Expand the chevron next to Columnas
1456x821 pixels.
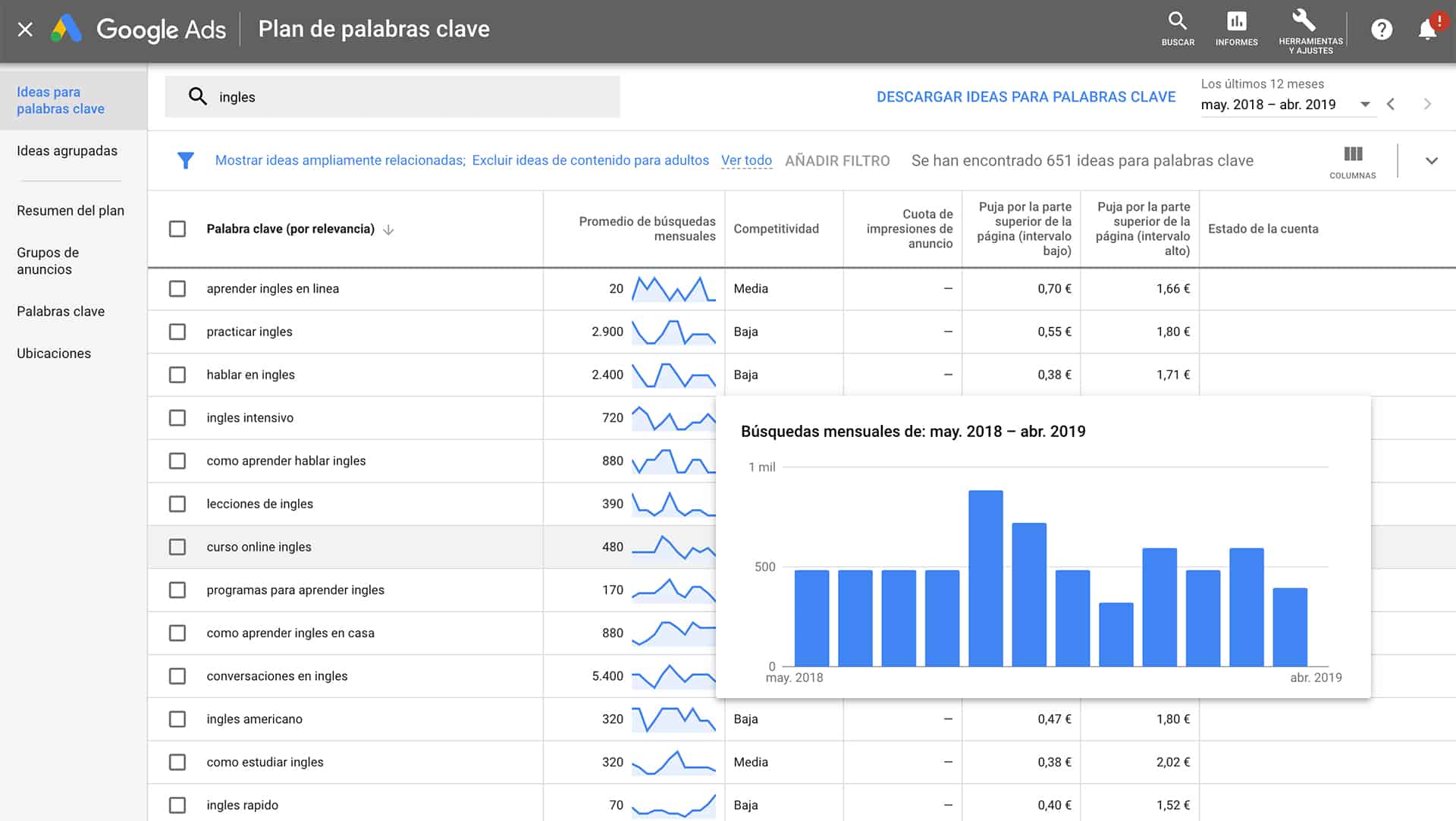coord(1431,161)
